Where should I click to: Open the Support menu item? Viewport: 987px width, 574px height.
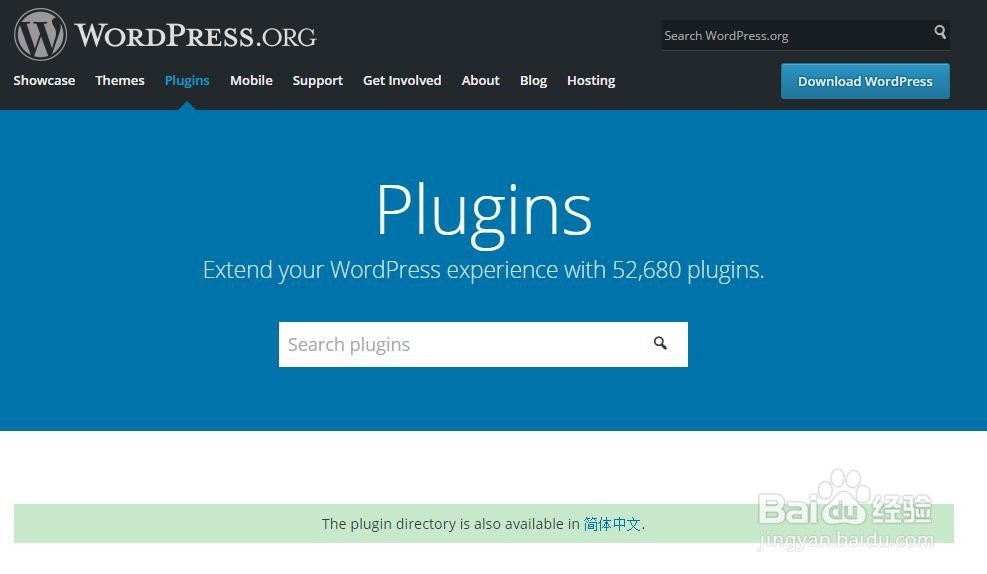(x=317, y=81)
